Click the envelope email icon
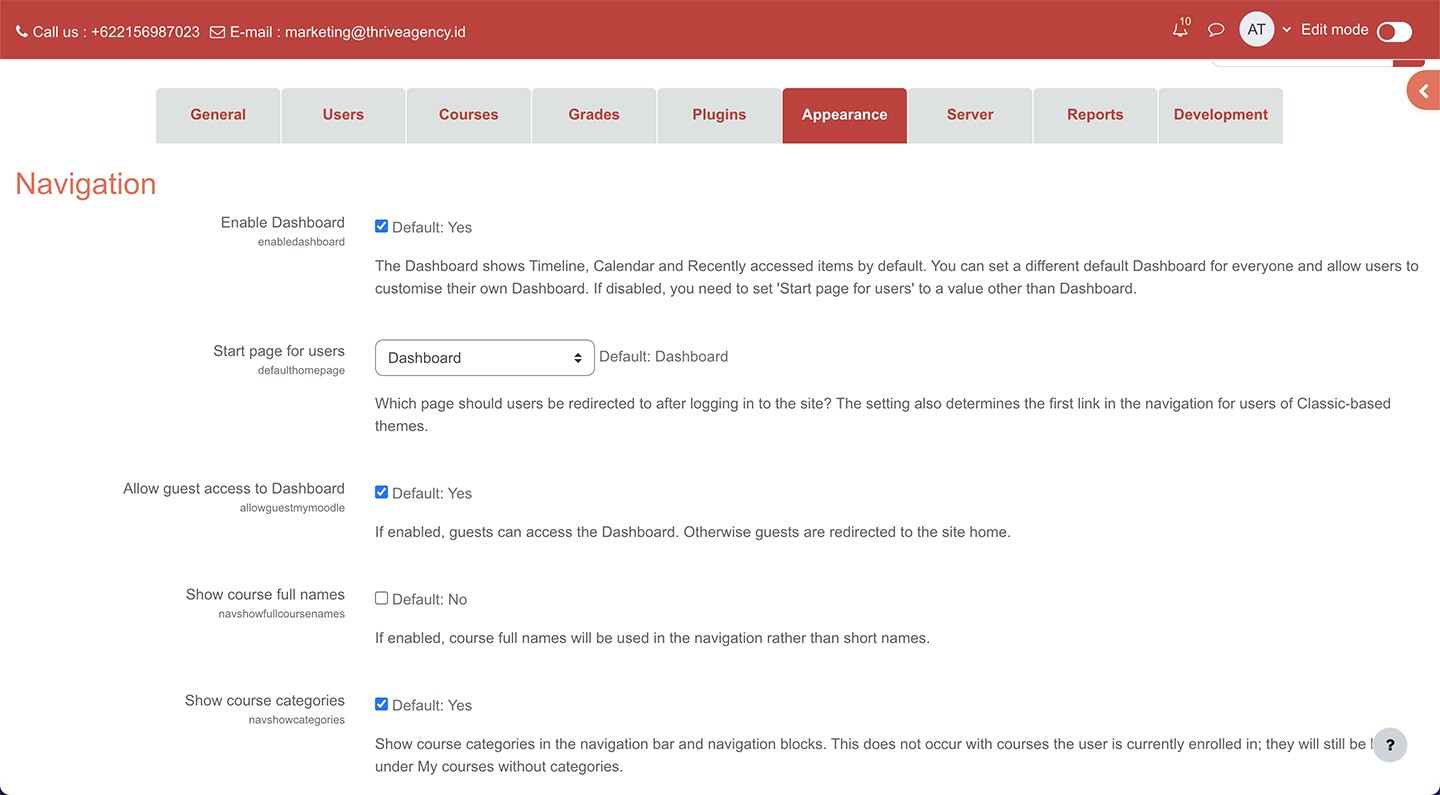 (217, 32)
